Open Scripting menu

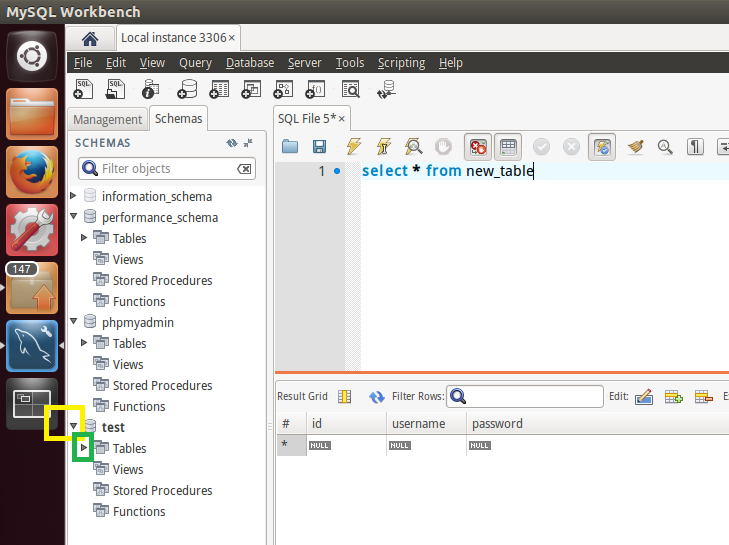(x=401, y=63)
